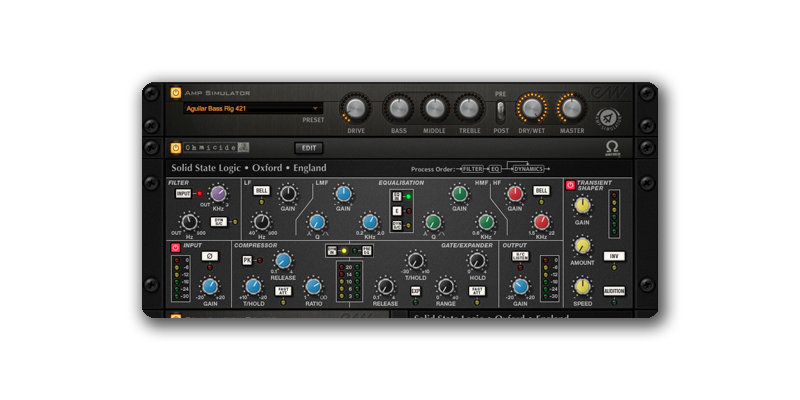
Task: Click the Omnicide module power icon
Action: tap(175, 147)
